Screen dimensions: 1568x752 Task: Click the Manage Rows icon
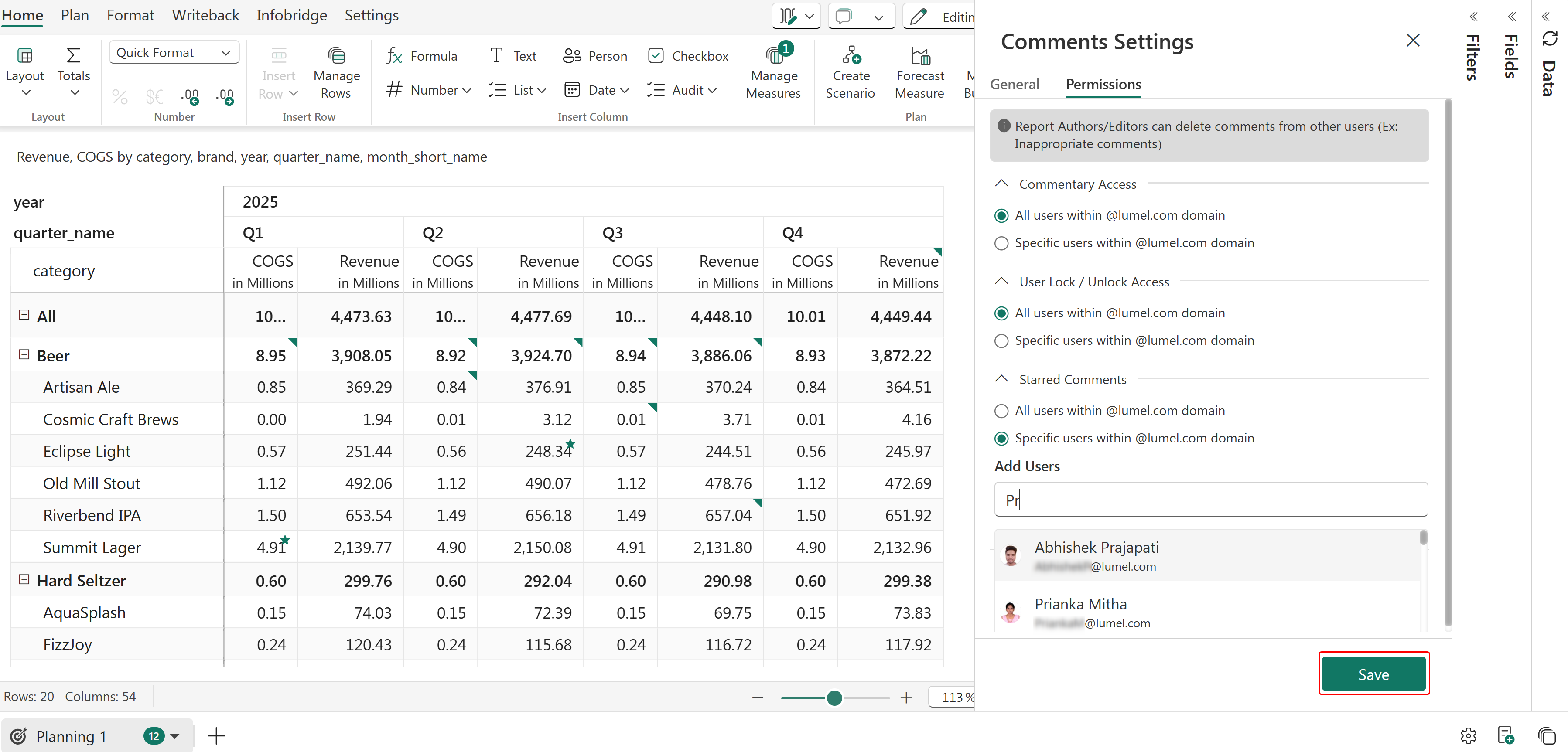(336, 56)
